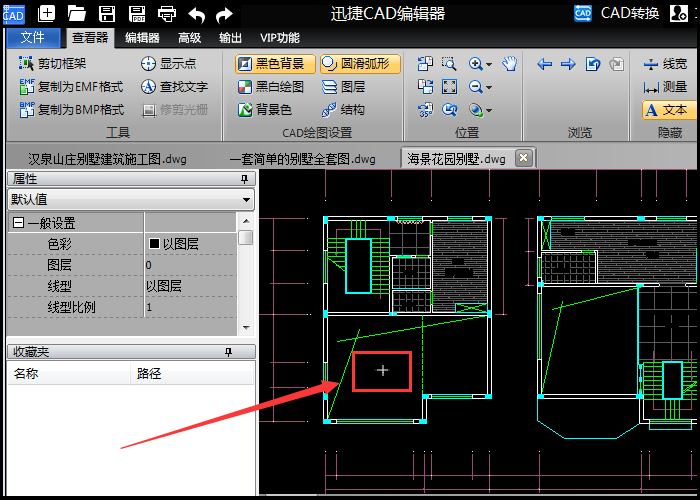Toggle the 圆滑弧形 option
This screenshot has height=500, width=700.
point(360,64)
